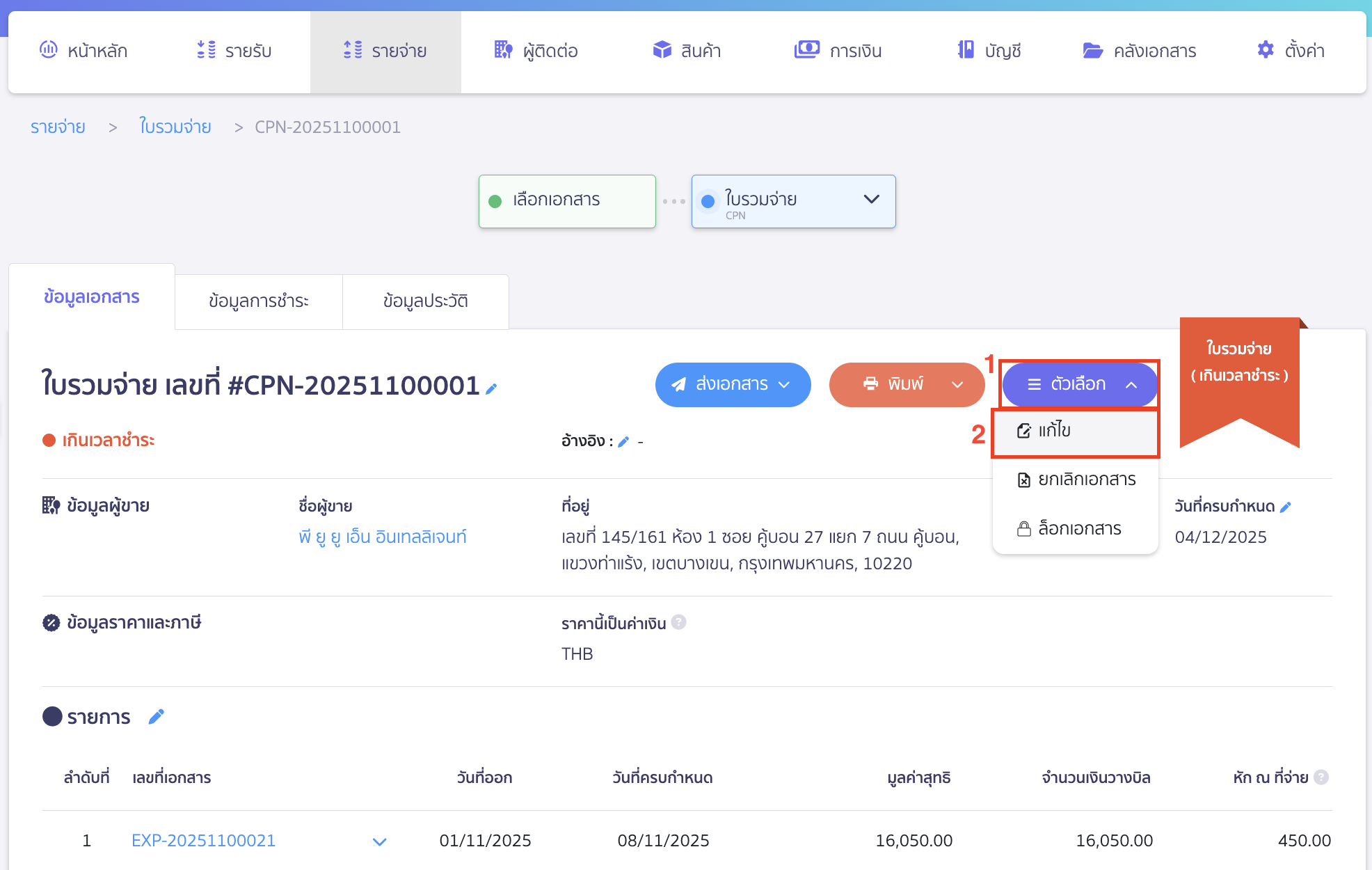Click pencil icon next to อ้างอิง reference
1372x870 pixels.
click(x=623, y=441)
